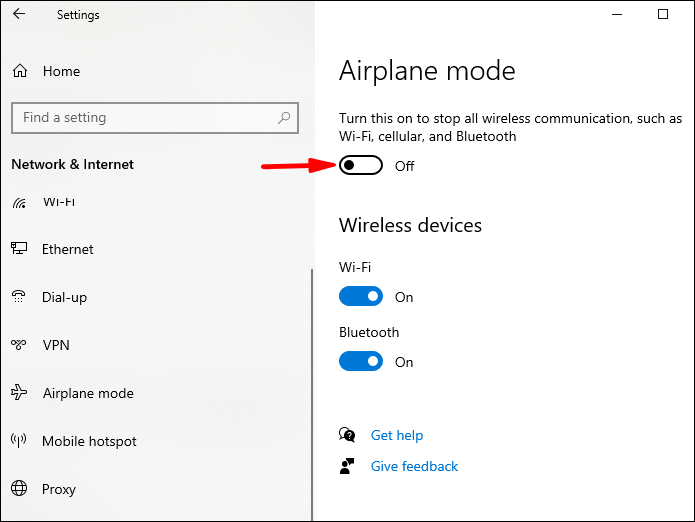Open the Ethernet settings page
The width and height of the screenshot is (695, 522).
[68, 249]
